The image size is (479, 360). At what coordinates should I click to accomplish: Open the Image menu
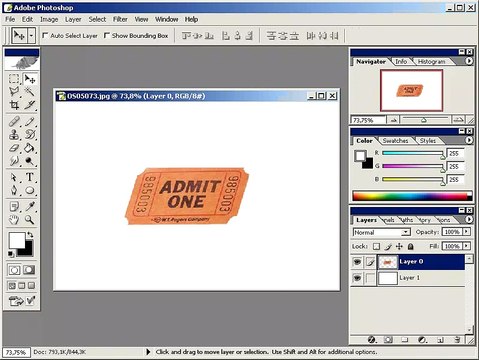49,19
